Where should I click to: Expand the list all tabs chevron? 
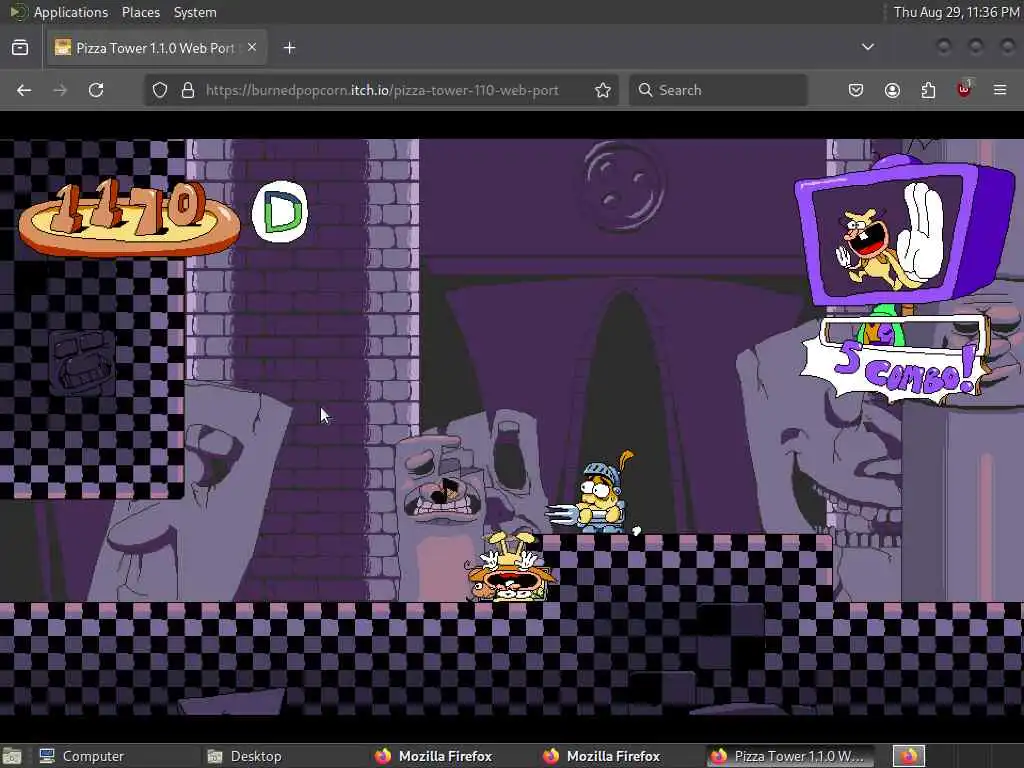point(868,47)
